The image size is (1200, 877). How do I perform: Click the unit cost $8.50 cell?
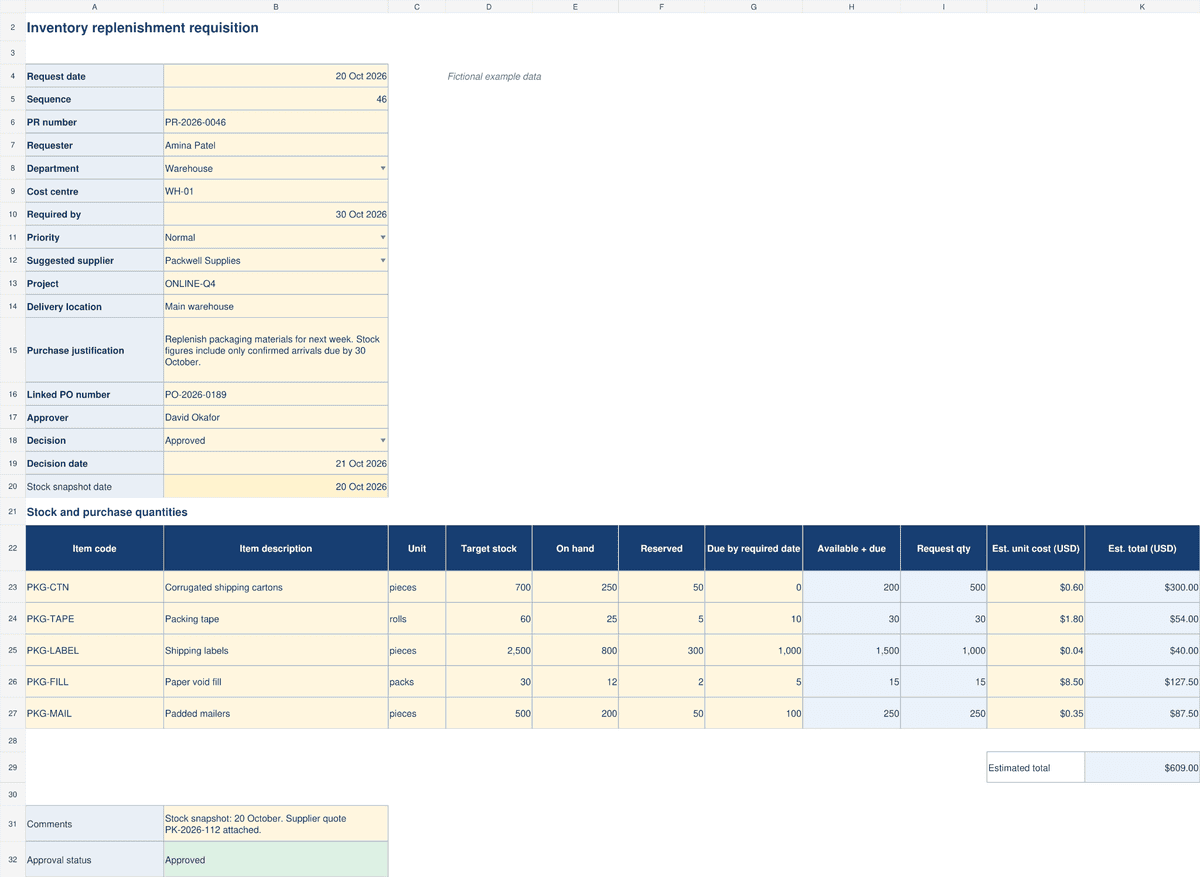click(1036, 682)
